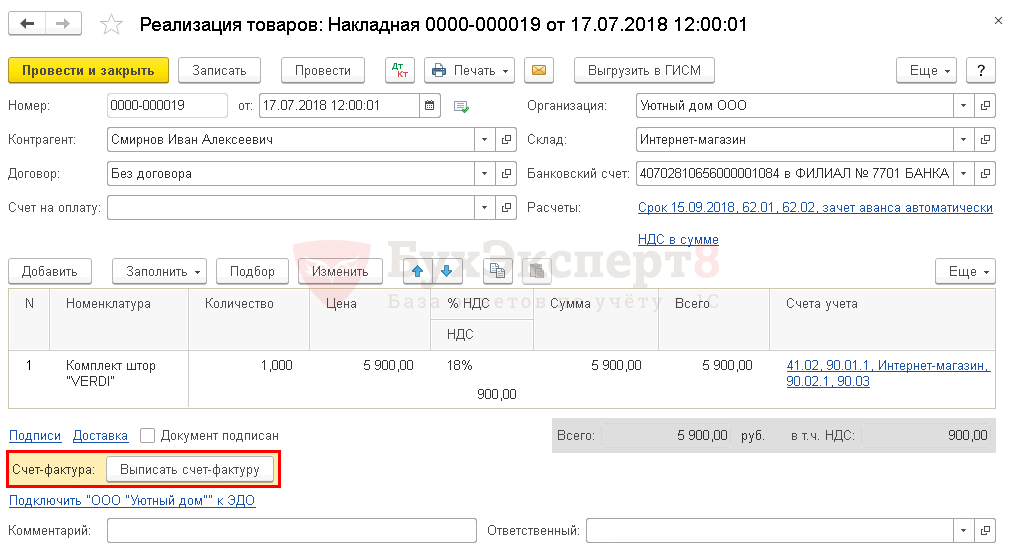Open the Склад dropdown list
This screenshot has height=550, width=1011.
(963, 140)
